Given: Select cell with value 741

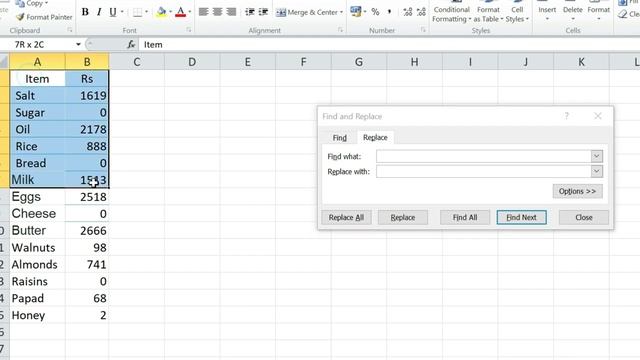Looking at the screenshot, I should [x=87, y=264].
